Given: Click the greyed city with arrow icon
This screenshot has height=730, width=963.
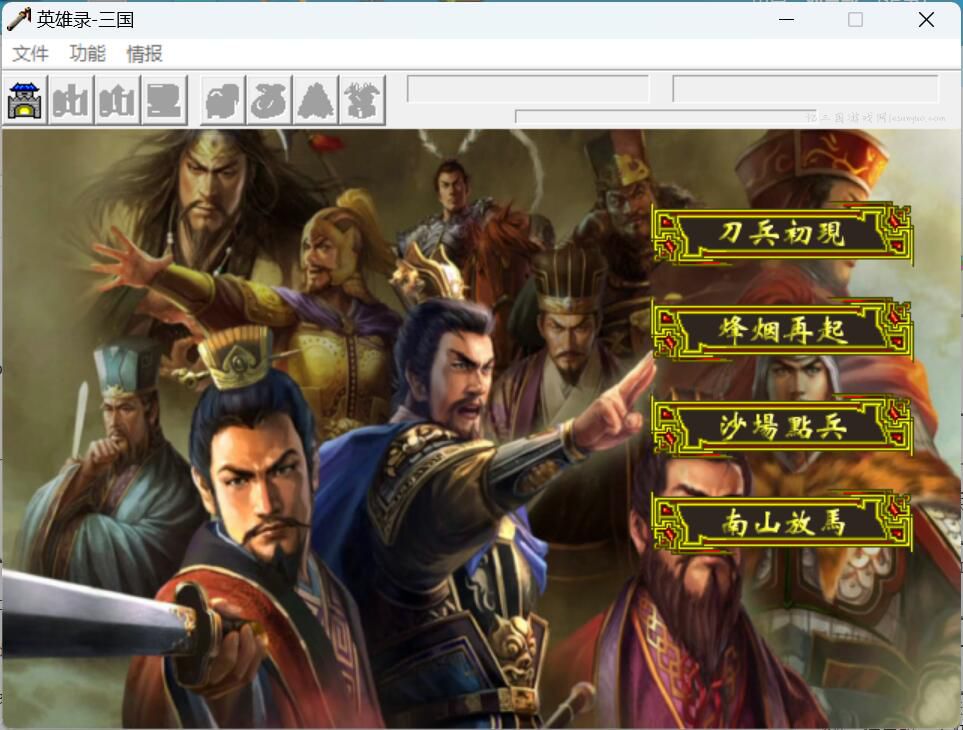Looking at the screenshot, I should click(117, 100).
